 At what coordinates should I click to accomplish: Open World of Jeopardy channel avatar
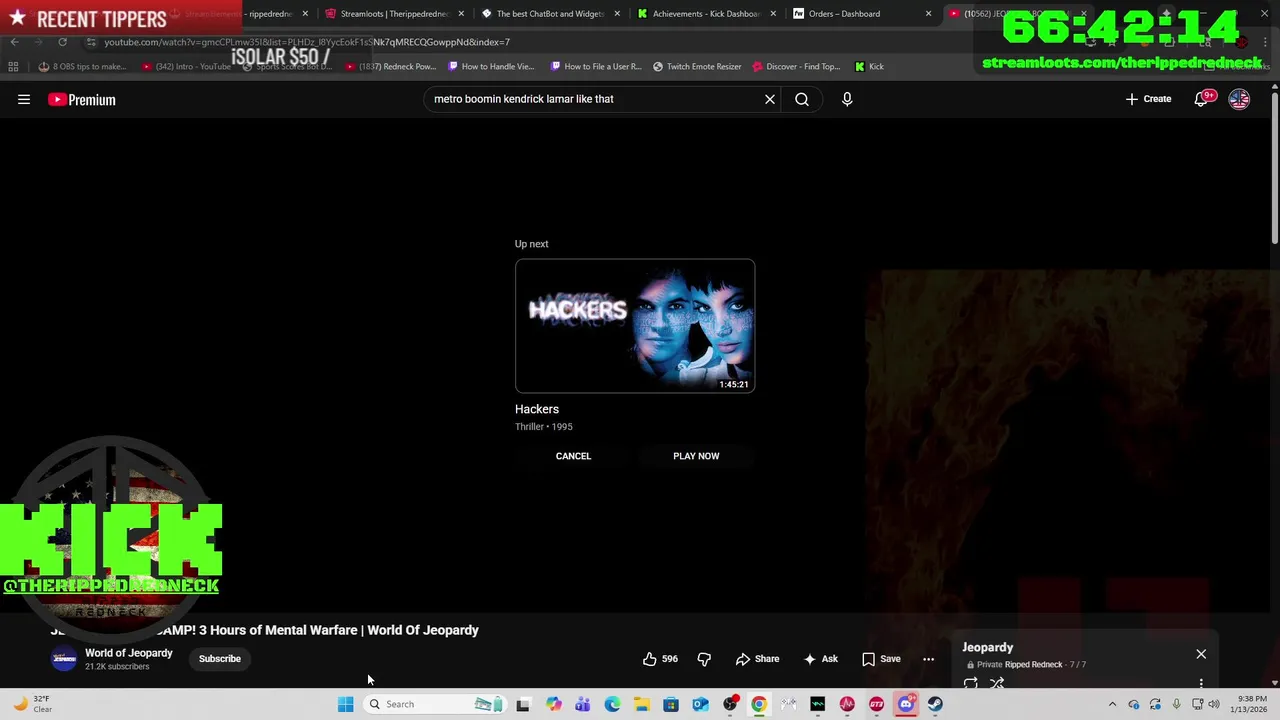point(64,659)
